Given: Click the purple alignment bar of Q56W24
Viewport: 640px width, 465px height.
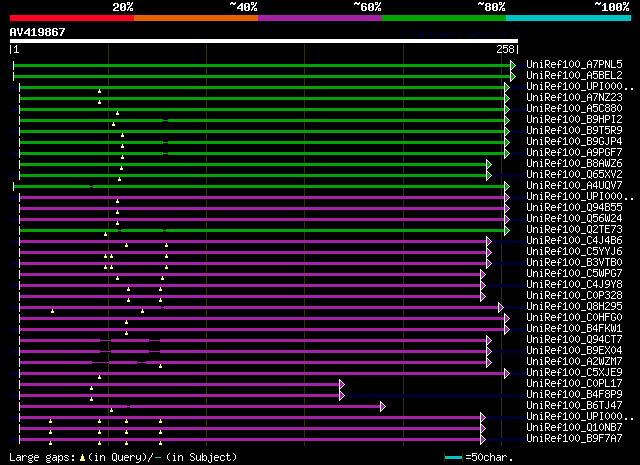Looking at the screenshot, I should pos(262,220).
